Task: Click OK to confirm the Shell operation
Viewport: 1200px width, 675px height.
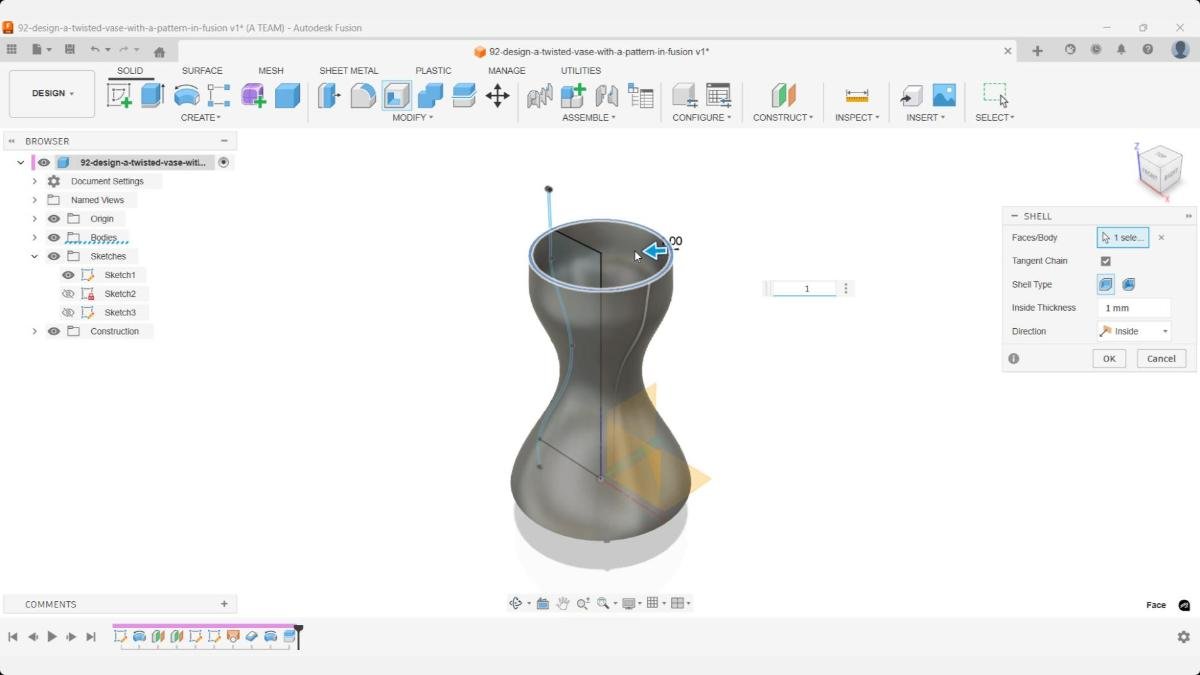Action: (1108, 358)
